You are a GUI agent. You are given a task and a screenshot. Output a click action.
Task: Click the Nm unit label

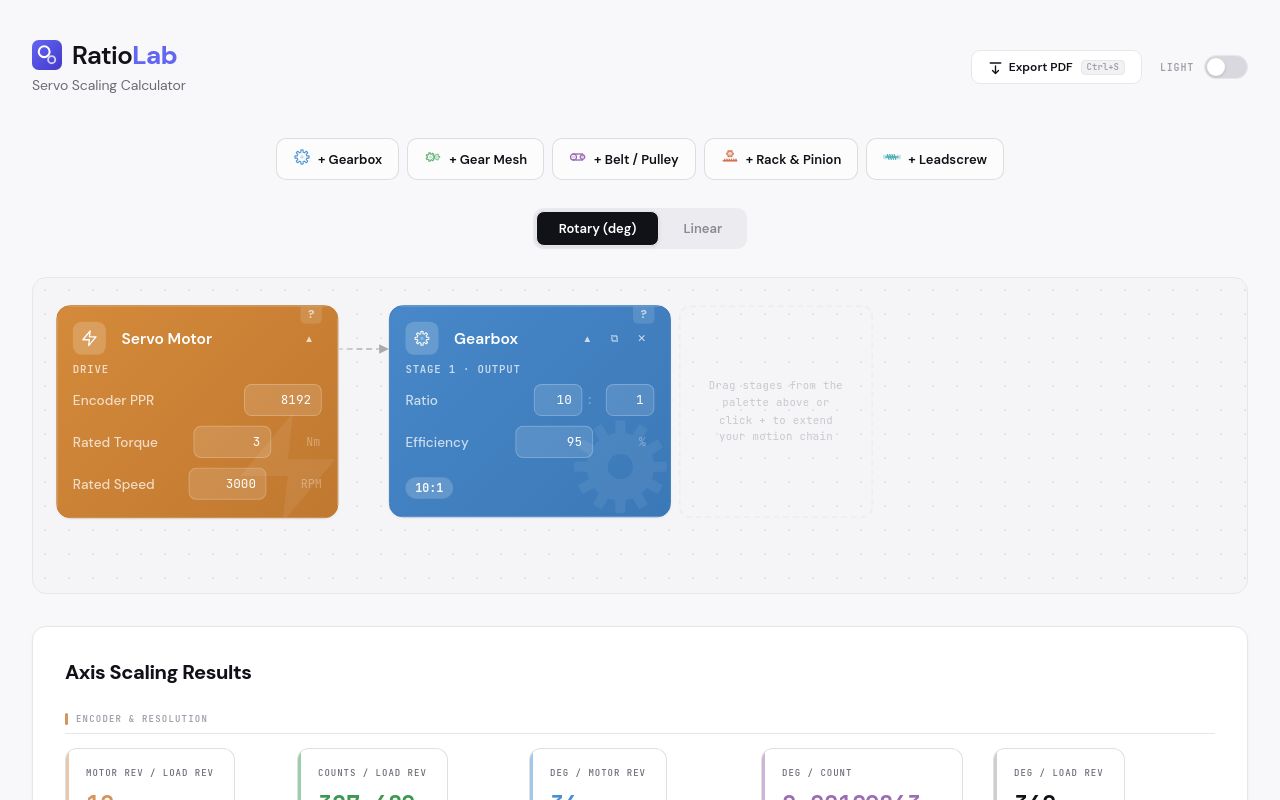point(313,442)
